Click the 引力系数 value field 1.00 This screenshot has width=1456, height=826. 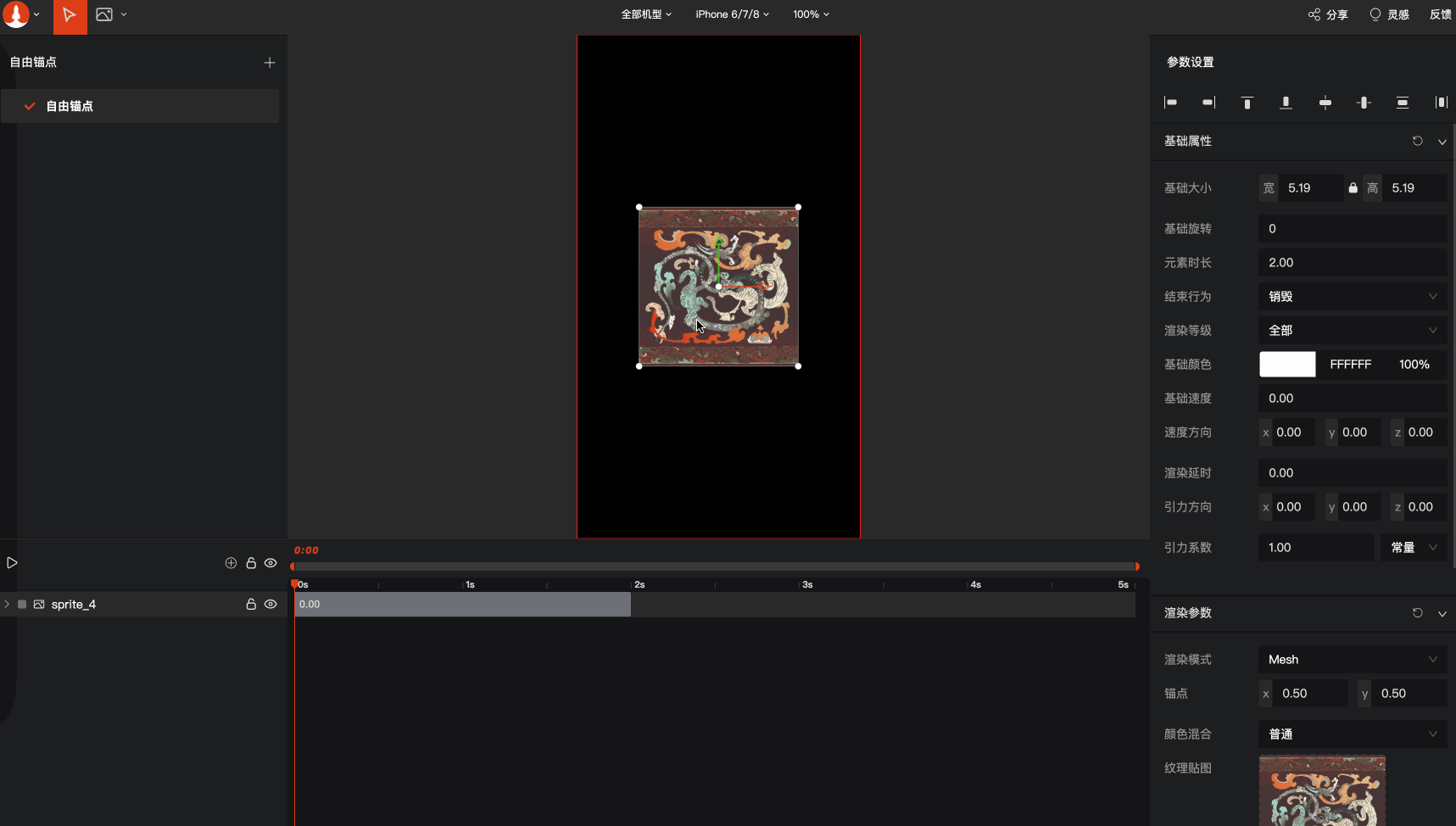tap(1316, 548)
